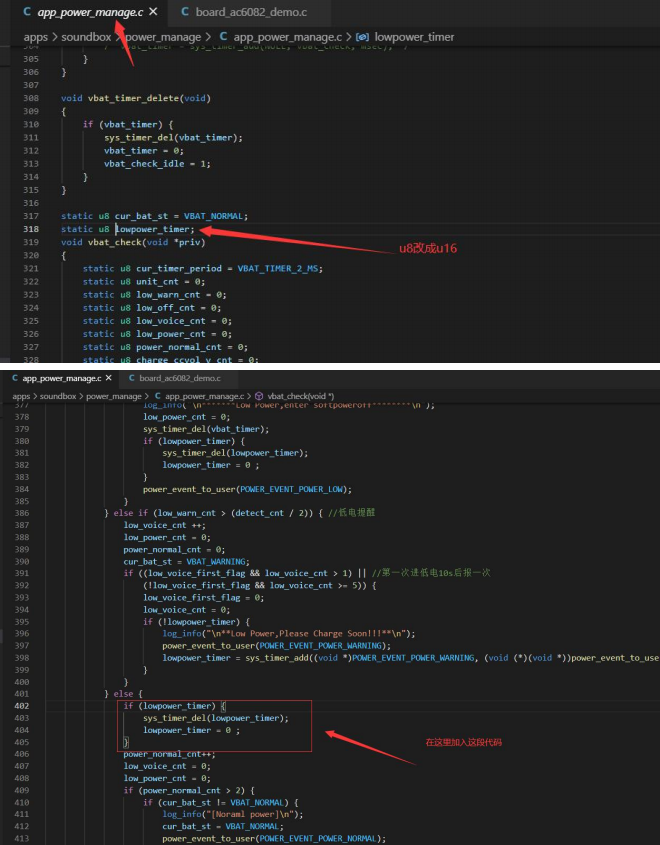660x845 pixels.
Task: Click C icon in lower editor breadcrumb
Action: click(x=158, y=396)
